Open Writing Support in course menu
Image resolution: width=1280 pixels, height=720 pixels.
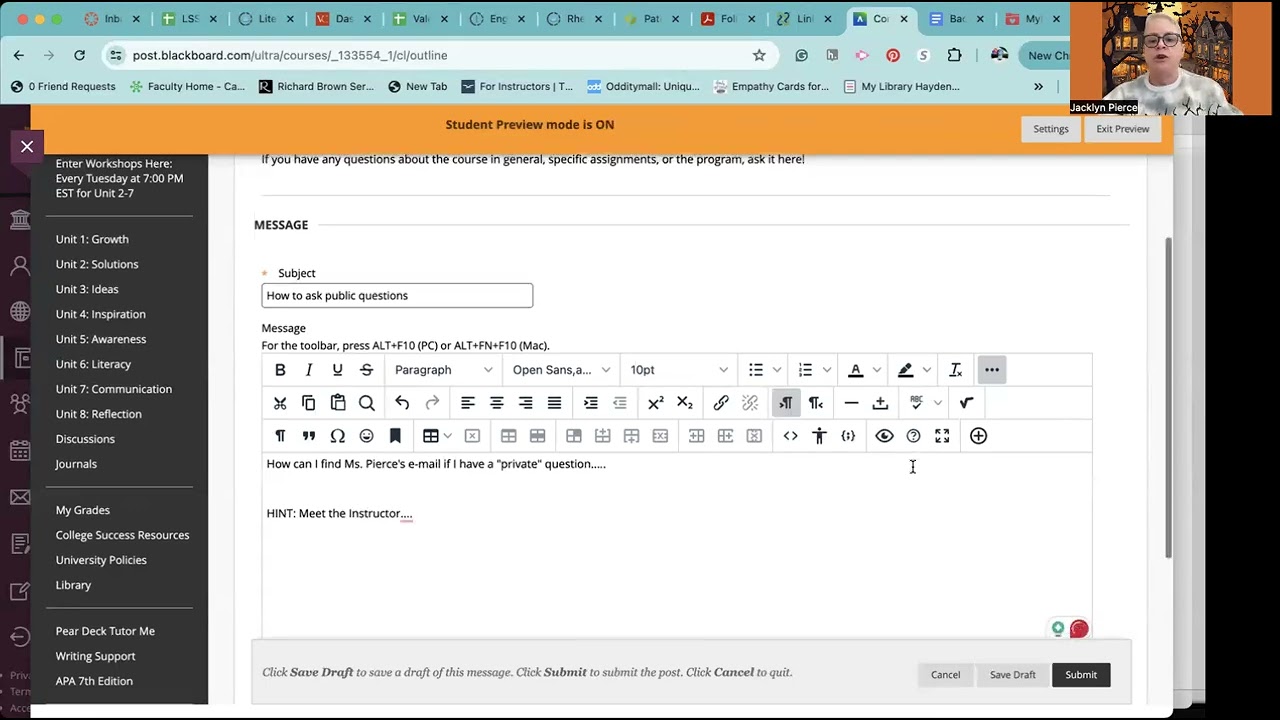pos(95,656)
